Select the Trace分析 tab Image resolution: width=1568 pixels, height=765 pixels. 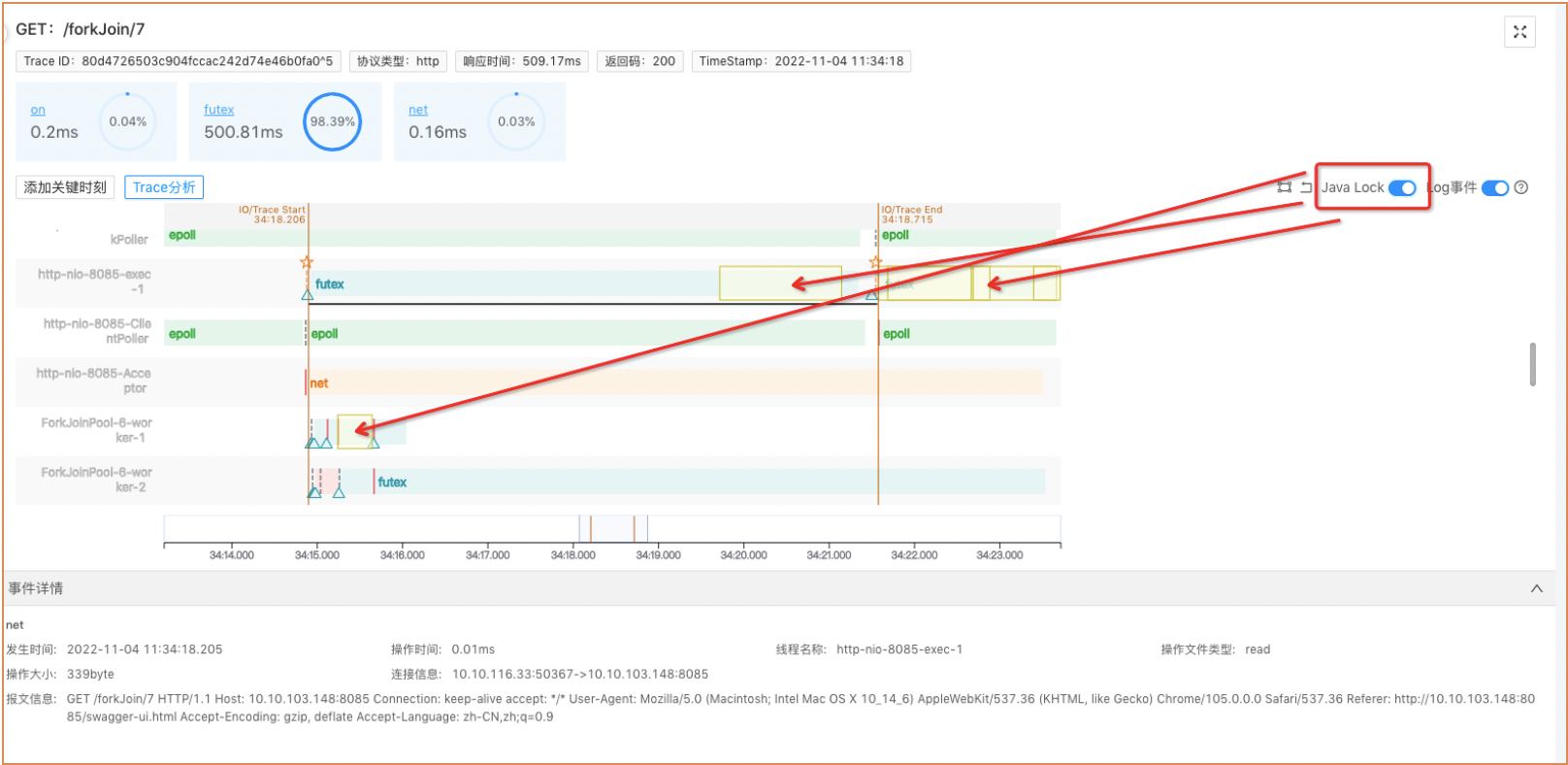[164, 187]
